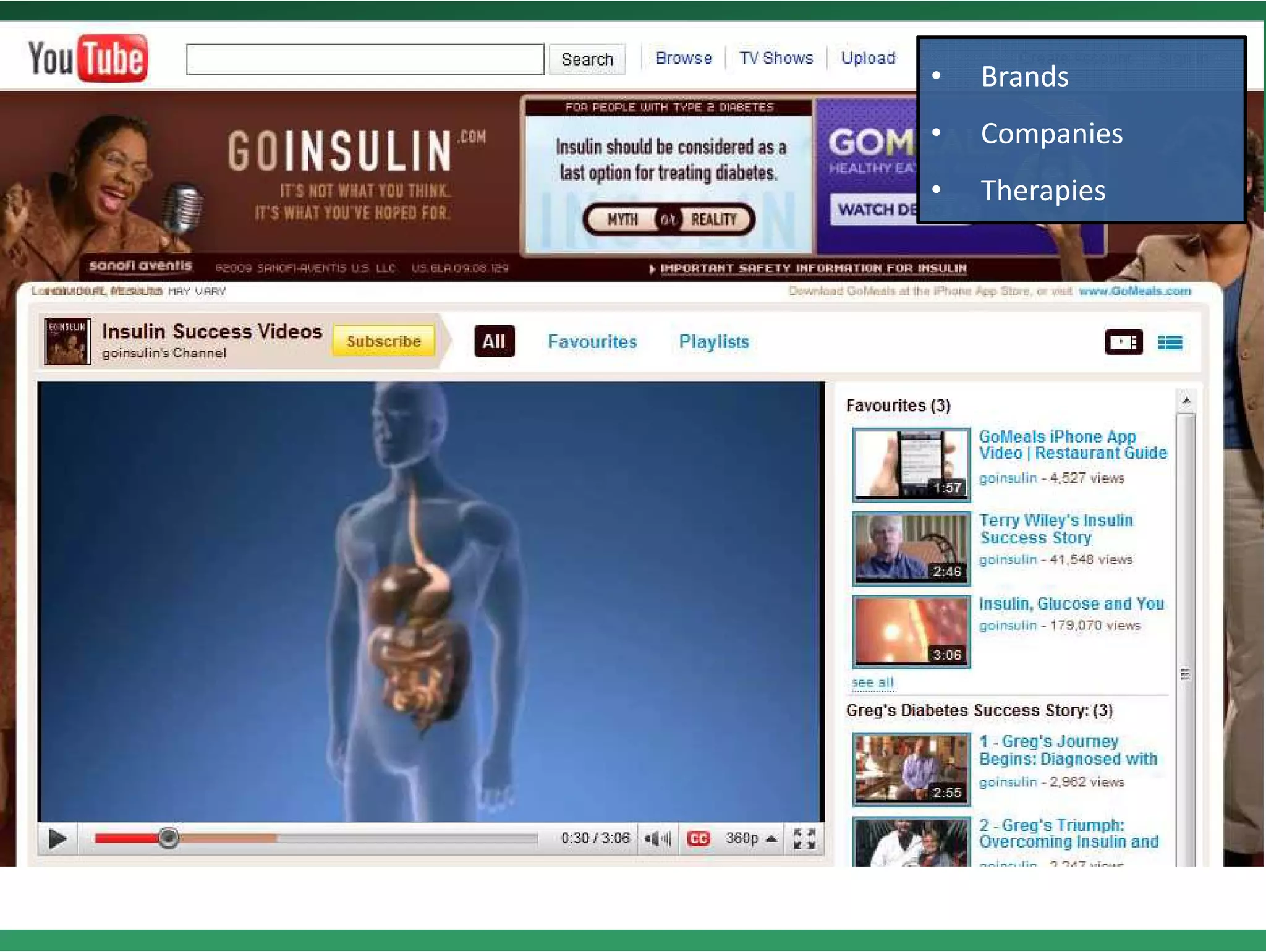1266x952 pixels.
Task: Switch to list view icon
Action: point(1170,342)
